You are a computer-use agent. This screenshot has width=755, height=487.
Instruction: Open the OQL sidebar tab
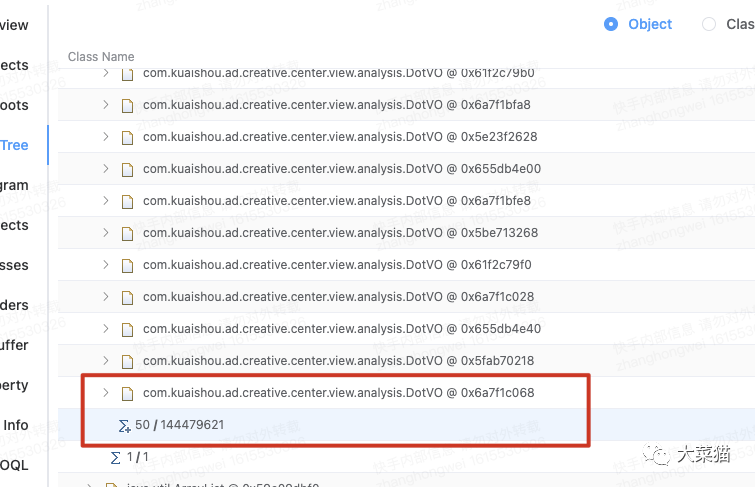[14, 465]
